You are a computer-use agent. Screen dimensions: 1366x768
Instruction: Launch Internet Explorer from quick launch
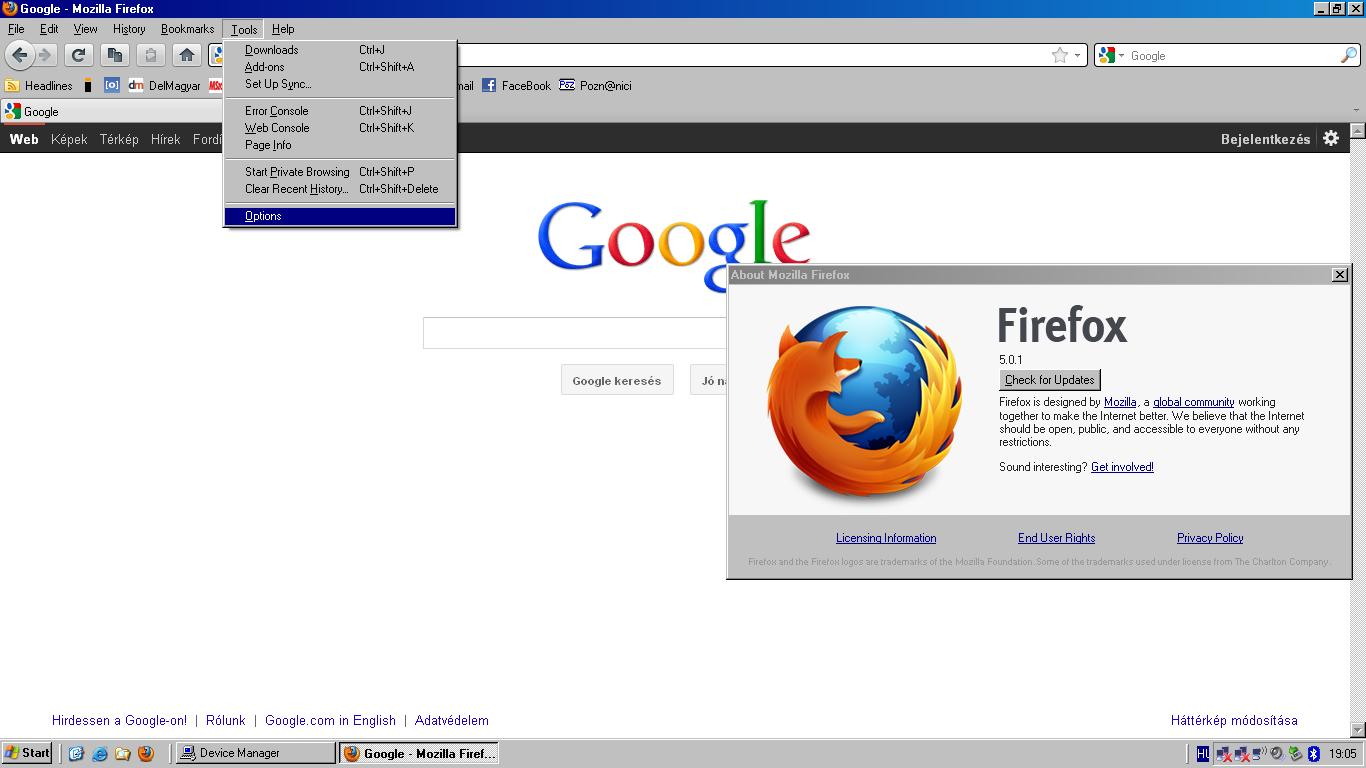coord(99,754)
